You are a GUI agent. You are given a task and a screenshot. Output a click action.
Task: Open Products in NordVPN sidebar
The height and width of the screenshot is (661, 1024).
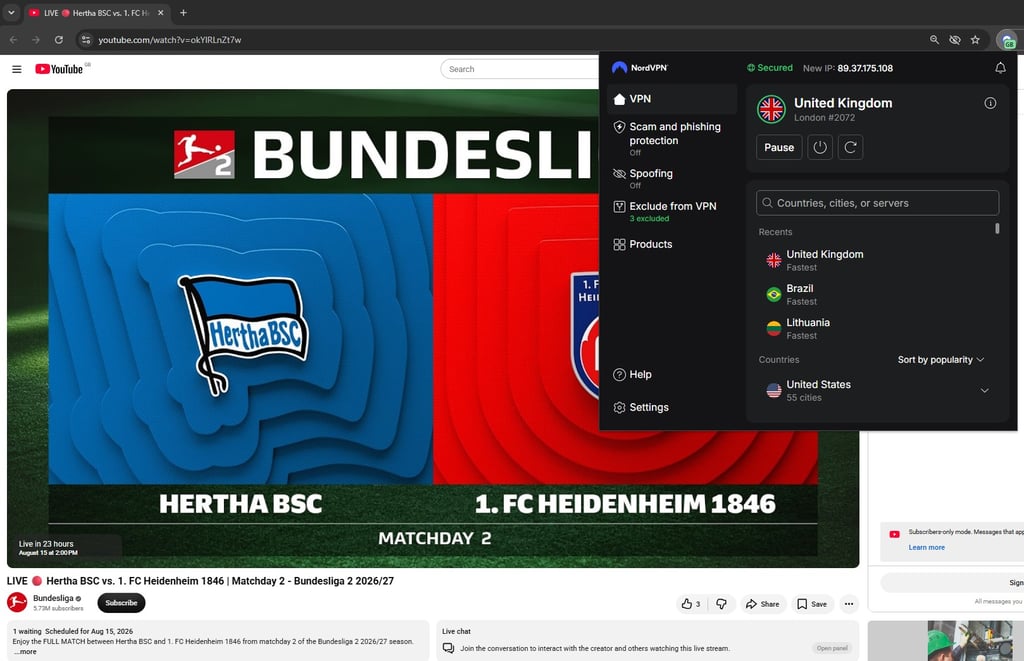[x=671, y=244]
